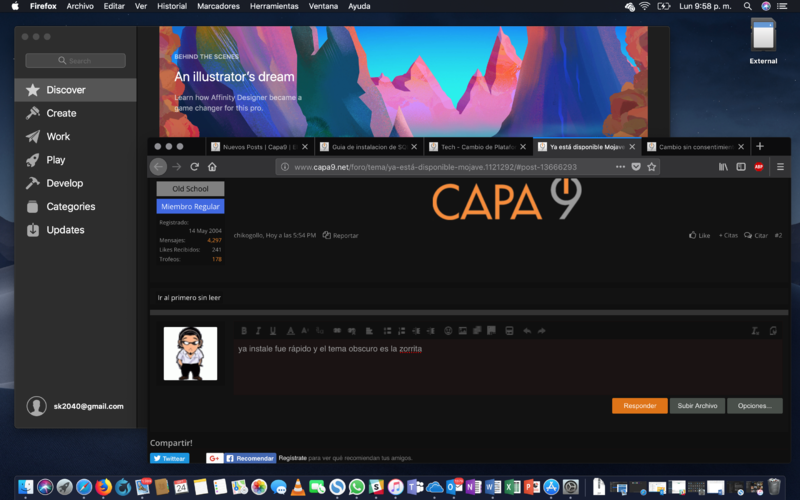Select Develop in App Store sidebar
Image resolution: width=800 pixels, height=500 pixels.
click(76, 183)
